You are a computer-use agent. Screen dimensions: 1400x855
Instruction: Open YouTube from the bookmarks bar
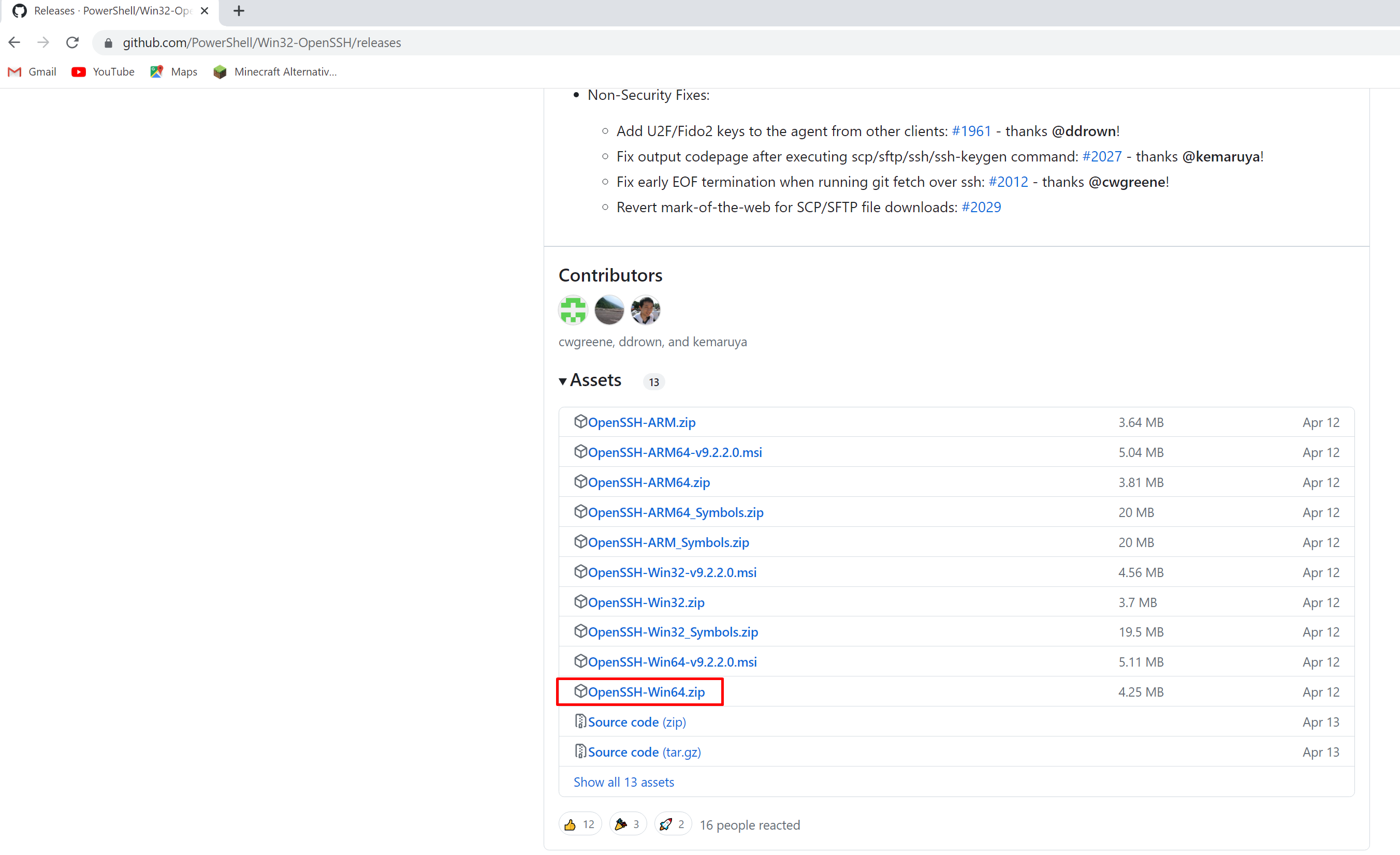pos(103,71)
